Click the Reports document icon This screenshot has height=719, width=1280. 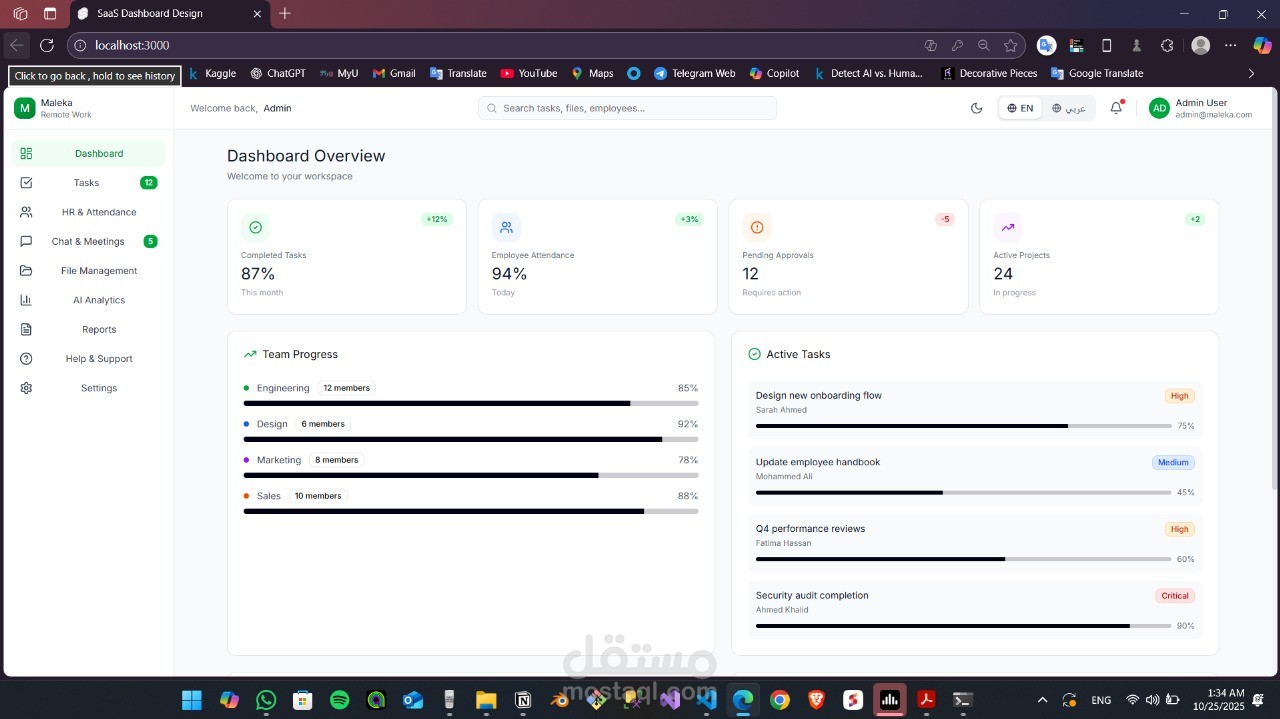point(27,329)
